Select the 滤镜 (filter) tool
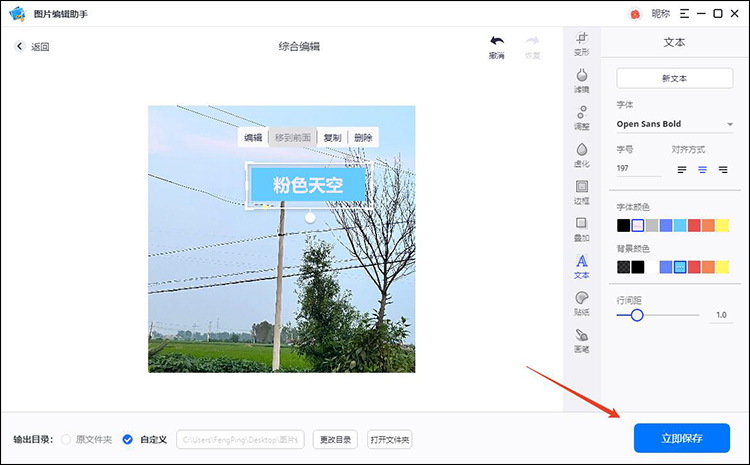The height and width of the screenshot is (465, 750). 582,80
